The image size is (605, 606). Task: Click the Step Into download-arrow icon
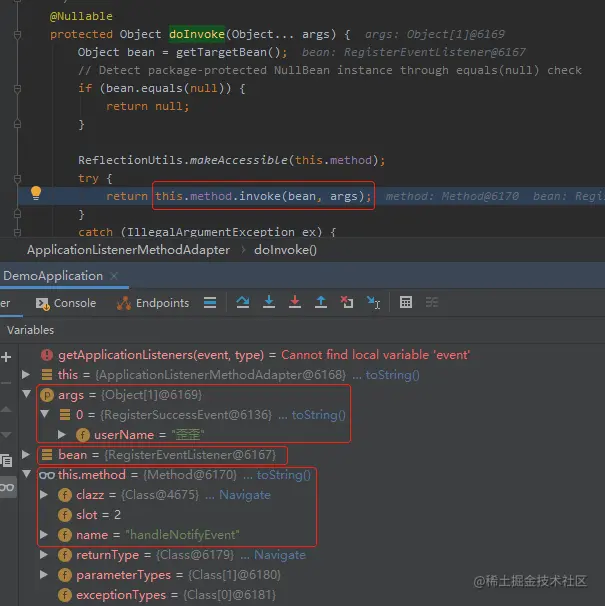click(x=269, y=302)
